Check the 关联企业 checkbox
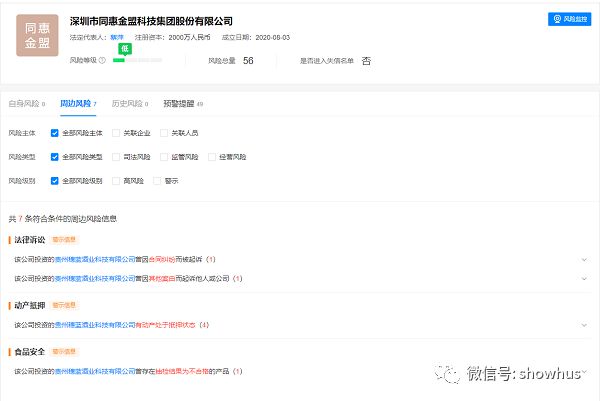The height and width of the screenshot is (401, 600). [x=116, y=133]
